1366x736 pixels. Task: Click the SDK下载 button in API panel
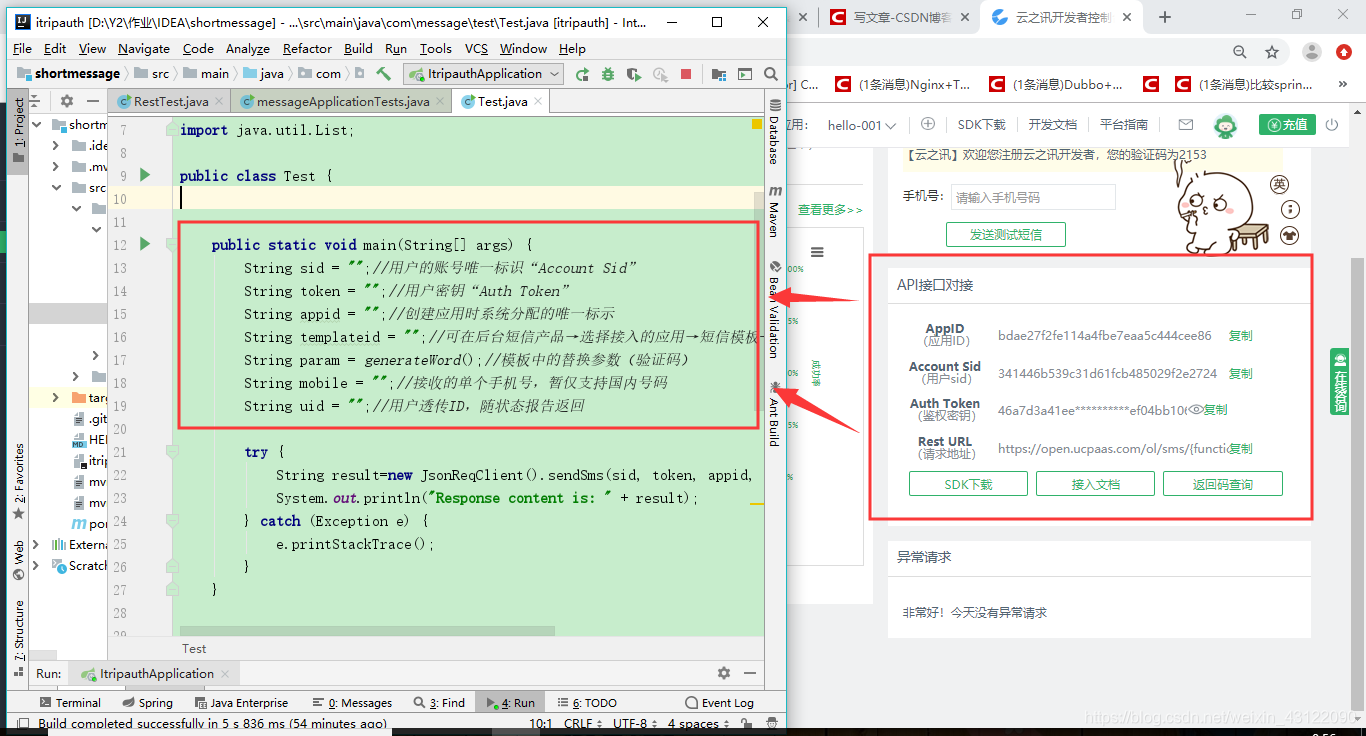point(968,484)
